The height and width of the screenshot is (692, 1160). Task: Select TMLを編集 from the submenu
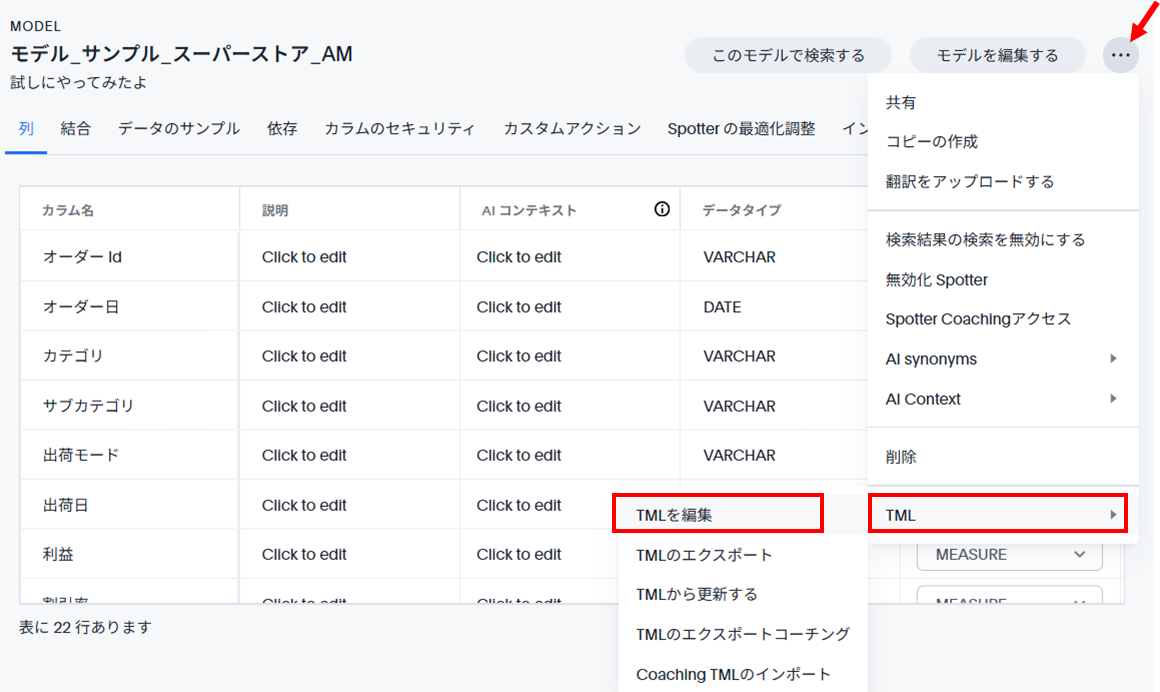click(717, 515)
